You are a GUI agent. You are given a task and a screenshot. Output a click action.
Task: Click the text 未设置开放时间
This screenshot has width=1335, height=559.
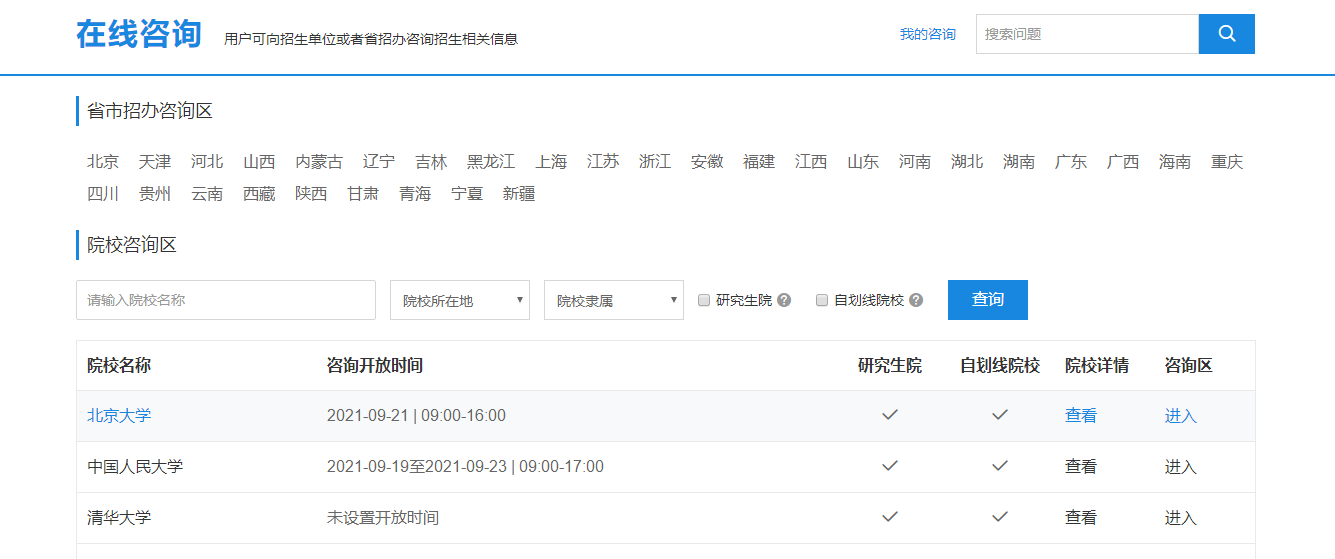[x=383, y=518]
